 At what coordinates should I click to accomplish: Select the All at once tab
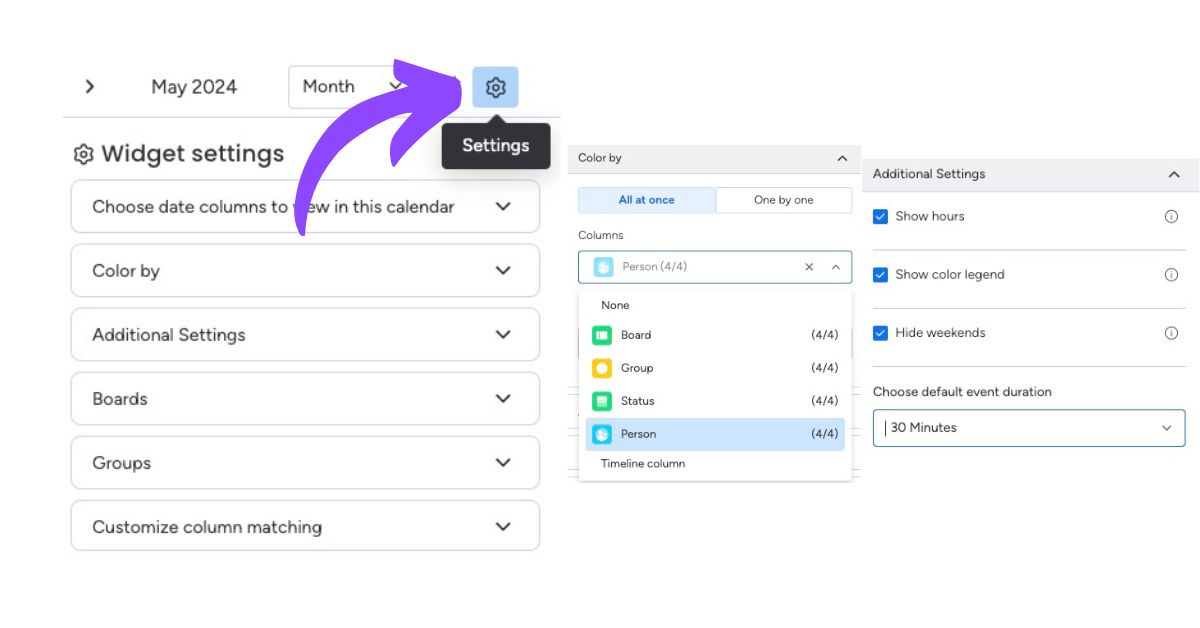pyautogui.click(x=646, y=200)
